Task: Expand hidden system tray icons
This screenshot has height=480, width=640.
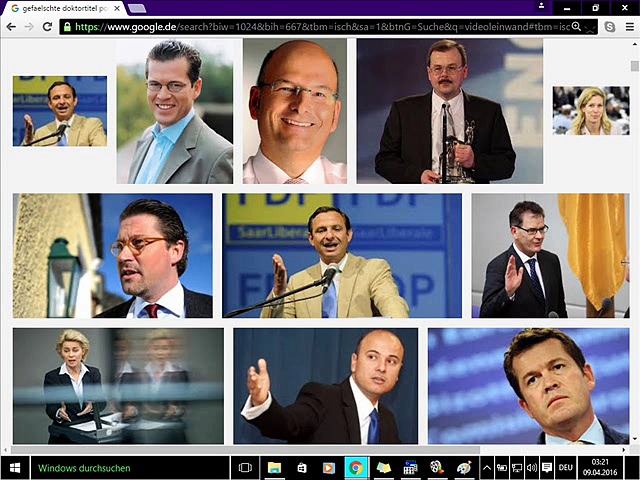Action: 487,467
